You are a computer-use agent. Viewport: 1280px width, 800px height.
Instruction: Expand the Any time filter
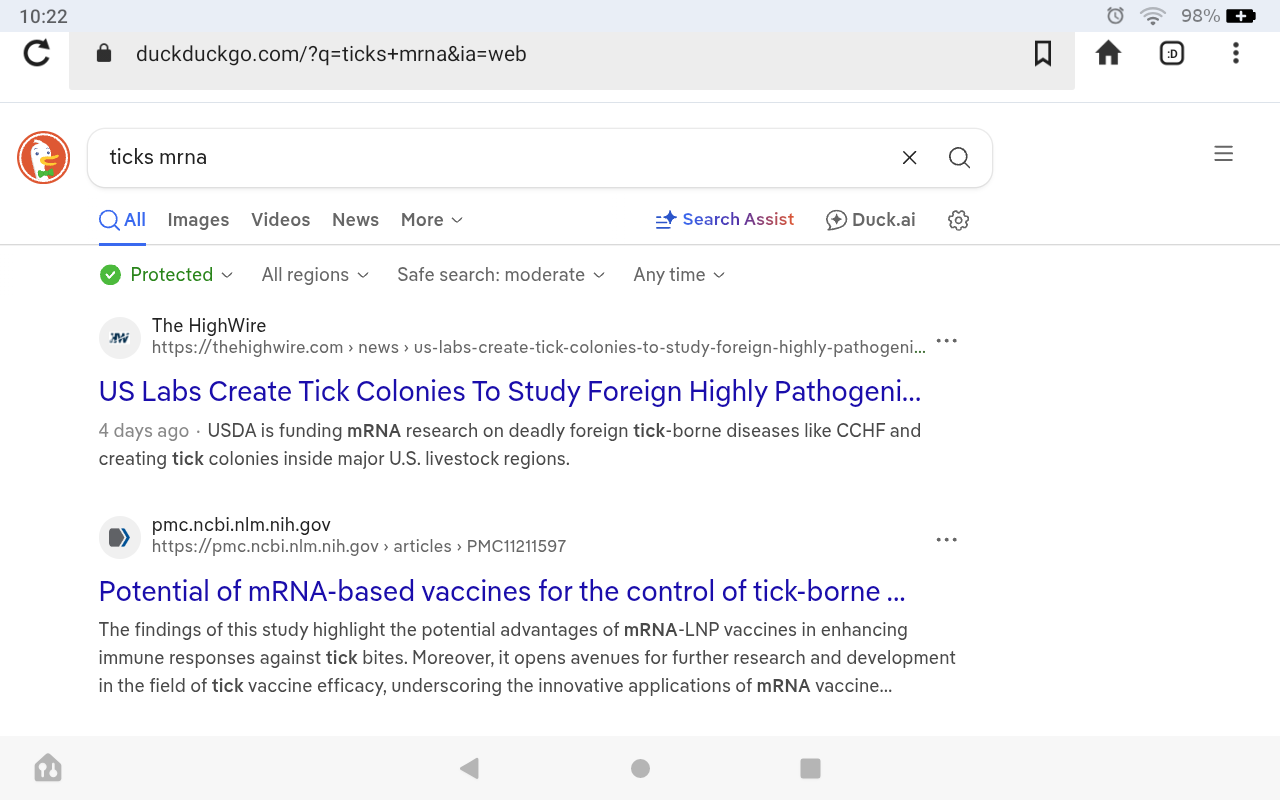679,275
